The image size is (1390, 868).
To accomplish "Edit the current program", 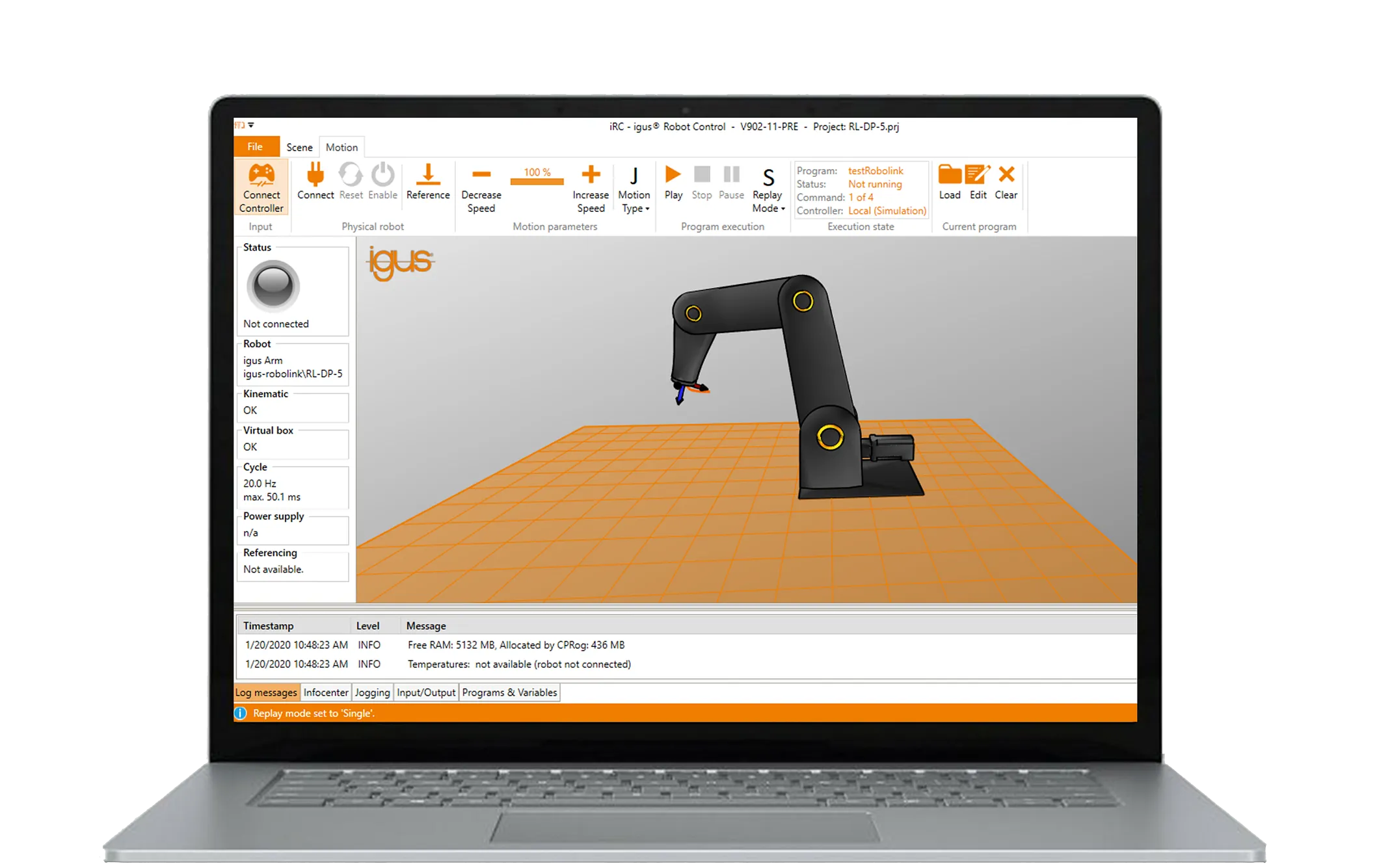I will (978, 174).
